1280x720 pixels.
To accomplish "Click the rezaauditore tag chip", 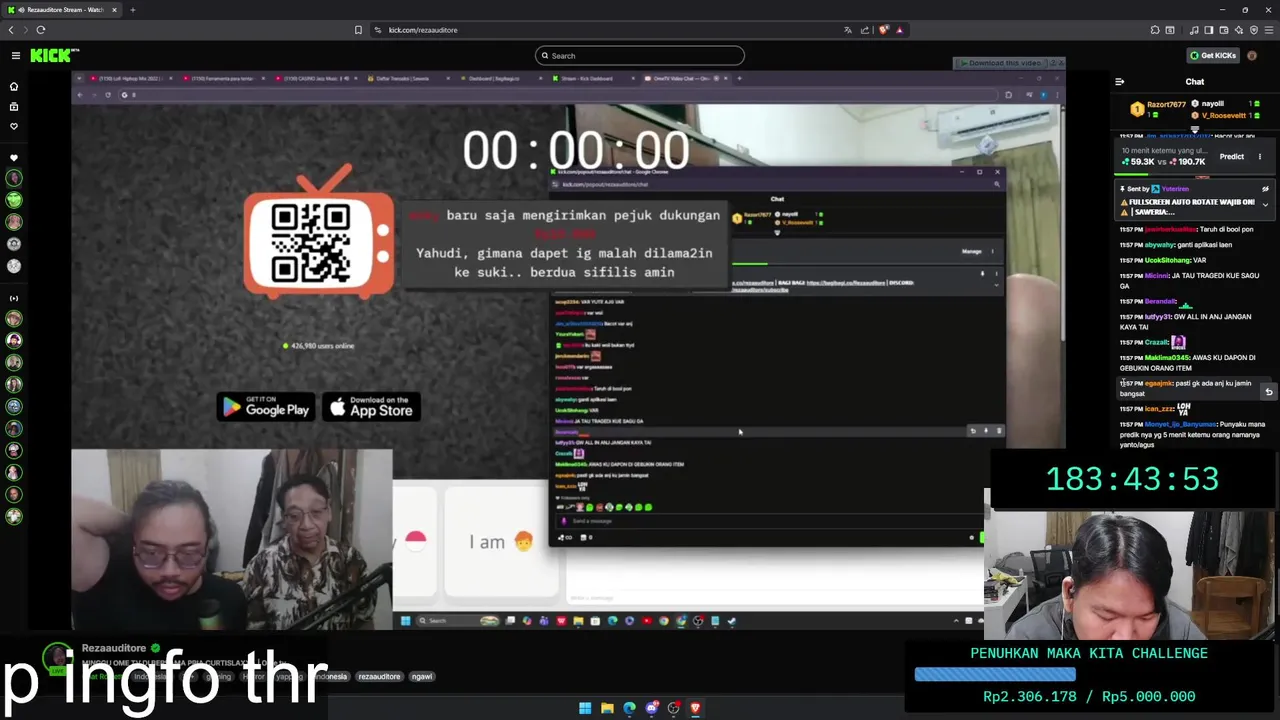I will point(379,677).
